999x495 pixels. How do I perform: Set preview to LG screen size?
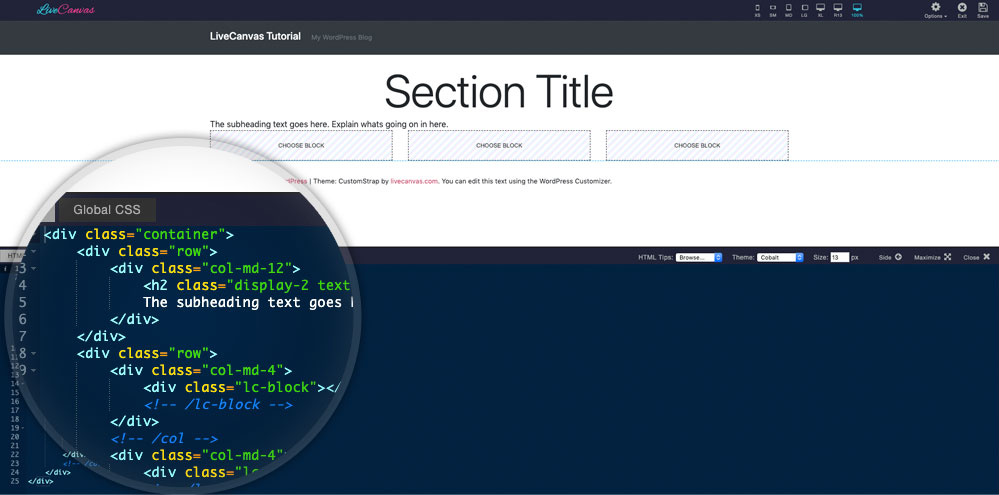click(x=804, y=8)
